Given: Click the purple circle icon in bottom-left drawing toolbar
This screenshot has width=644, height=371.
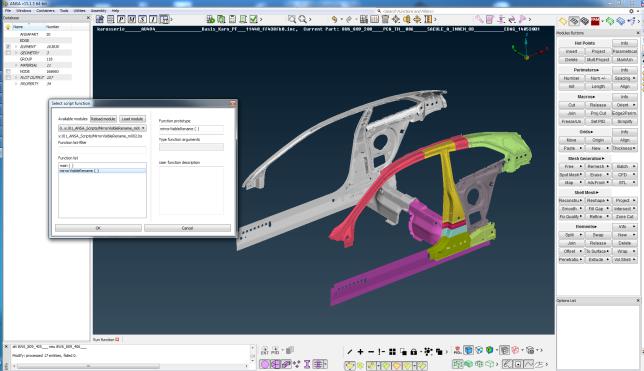Looking at the screenshot, I should [264, 364].
